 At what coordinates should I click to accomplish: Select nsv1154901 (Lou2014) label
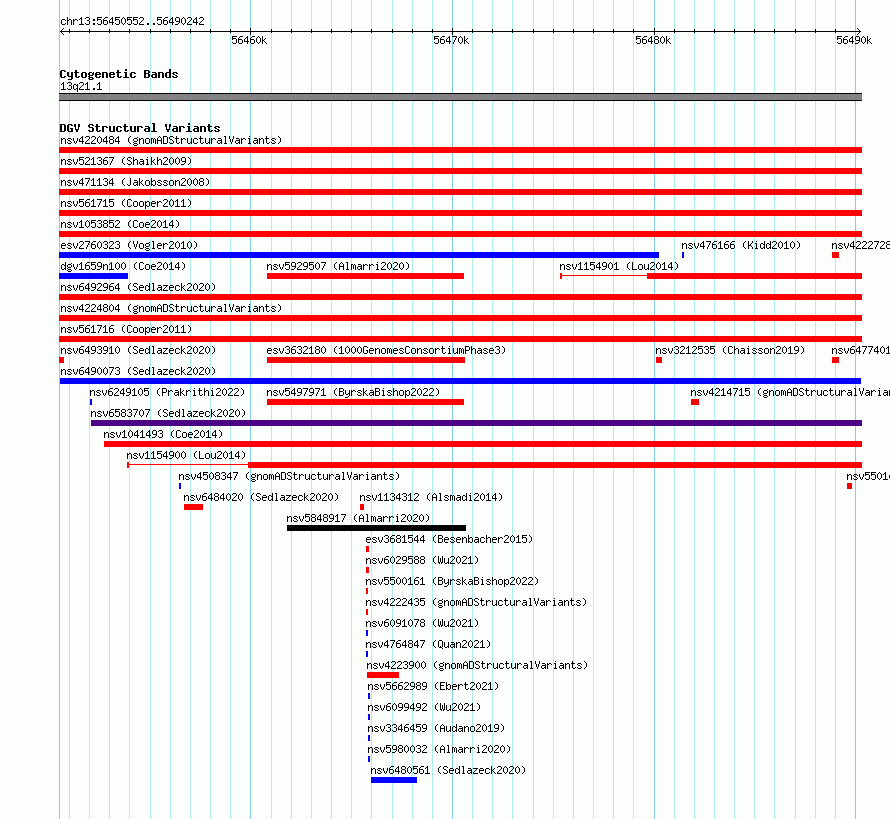[x=619, y=266]
